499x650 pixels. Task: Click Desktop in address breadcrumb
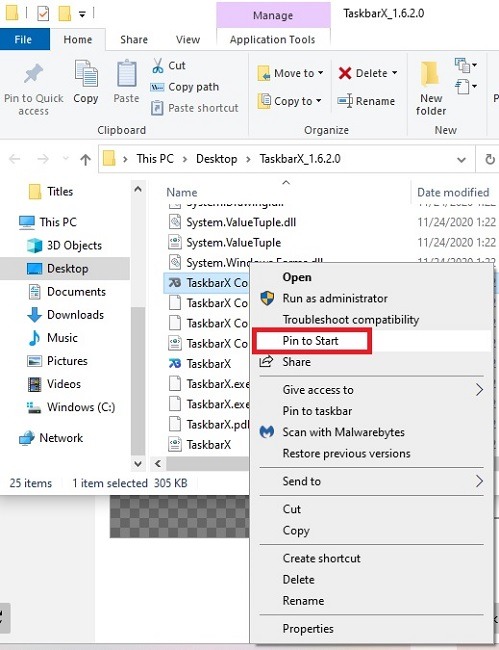pyautogui.click(x=217, y=159)
